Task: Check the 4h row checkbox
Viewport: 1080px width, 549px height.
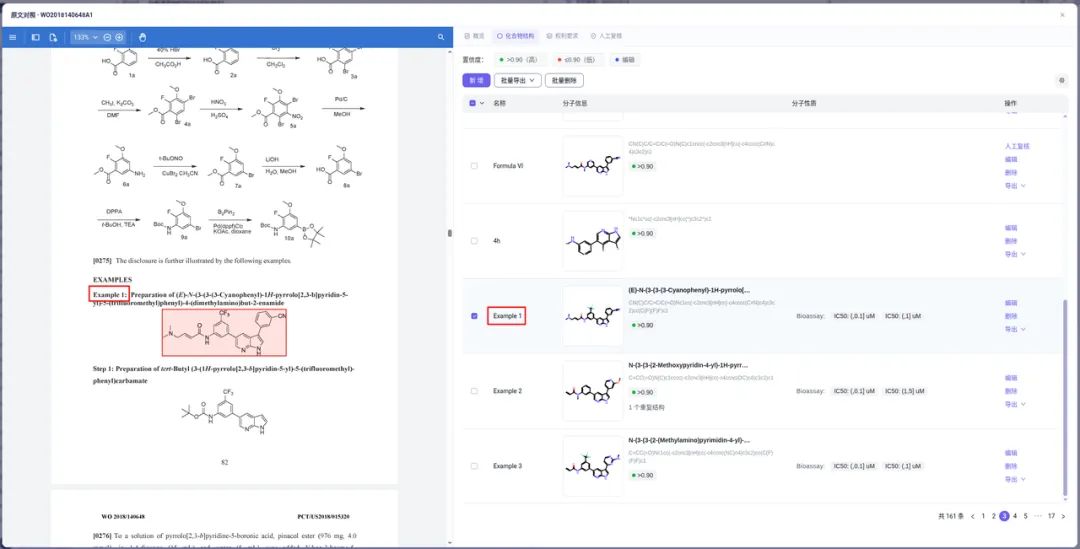Action: [x=474, y=241]
